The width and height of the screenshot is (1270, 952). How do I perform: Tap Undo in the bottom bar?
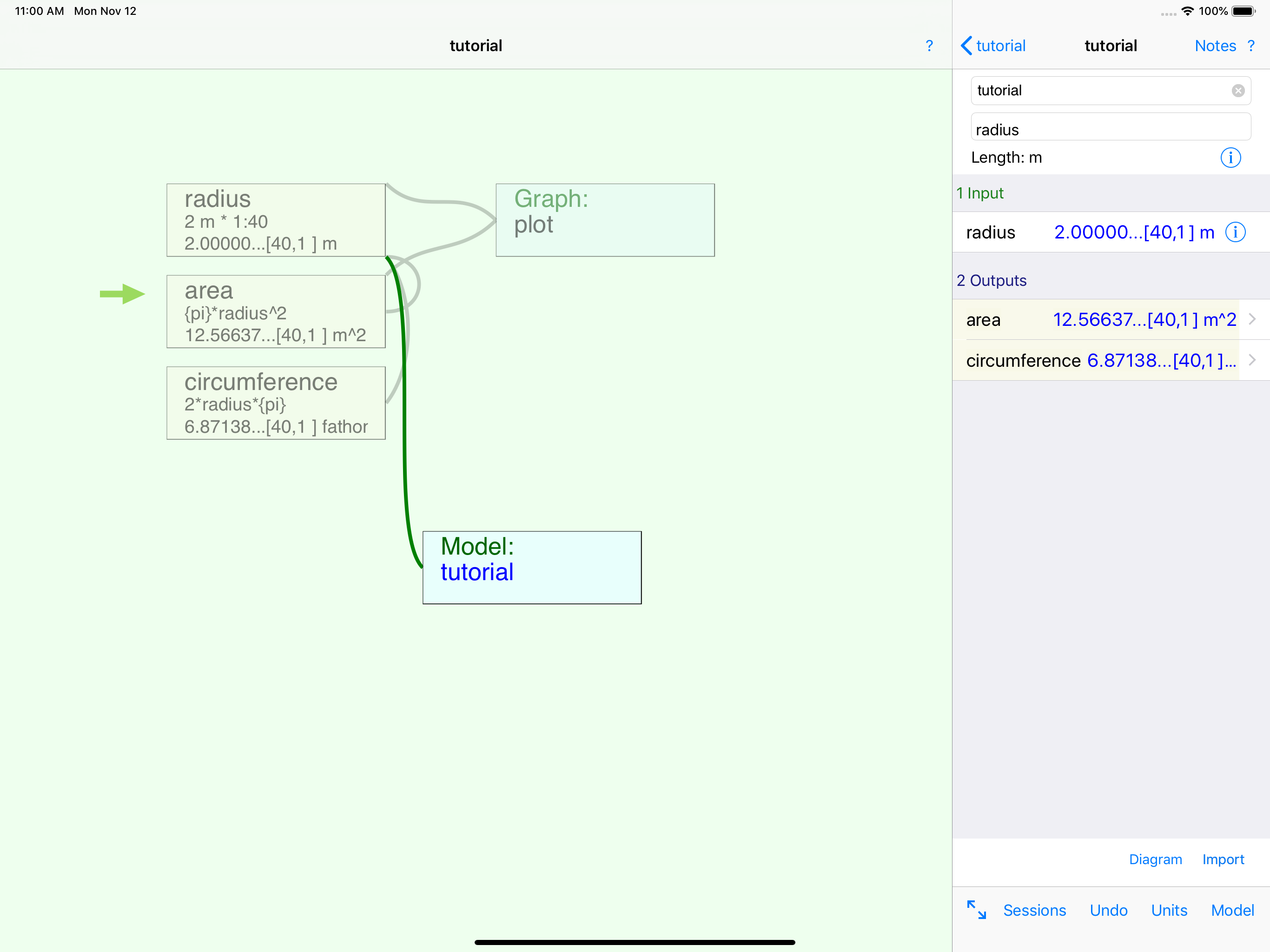coord(1108,910)
